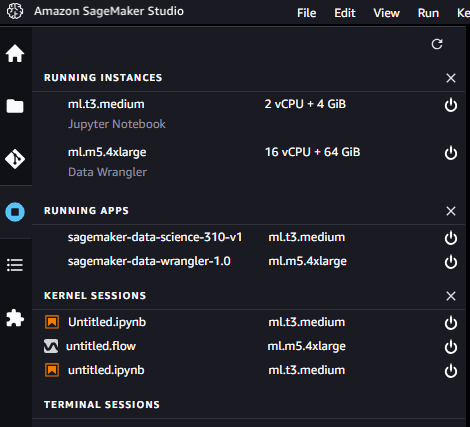Image resolution: width=470 pixels, height=427 pixels.
Task: Shut down the ml.m5.4xlarge instance
Action: pos(451,153)
